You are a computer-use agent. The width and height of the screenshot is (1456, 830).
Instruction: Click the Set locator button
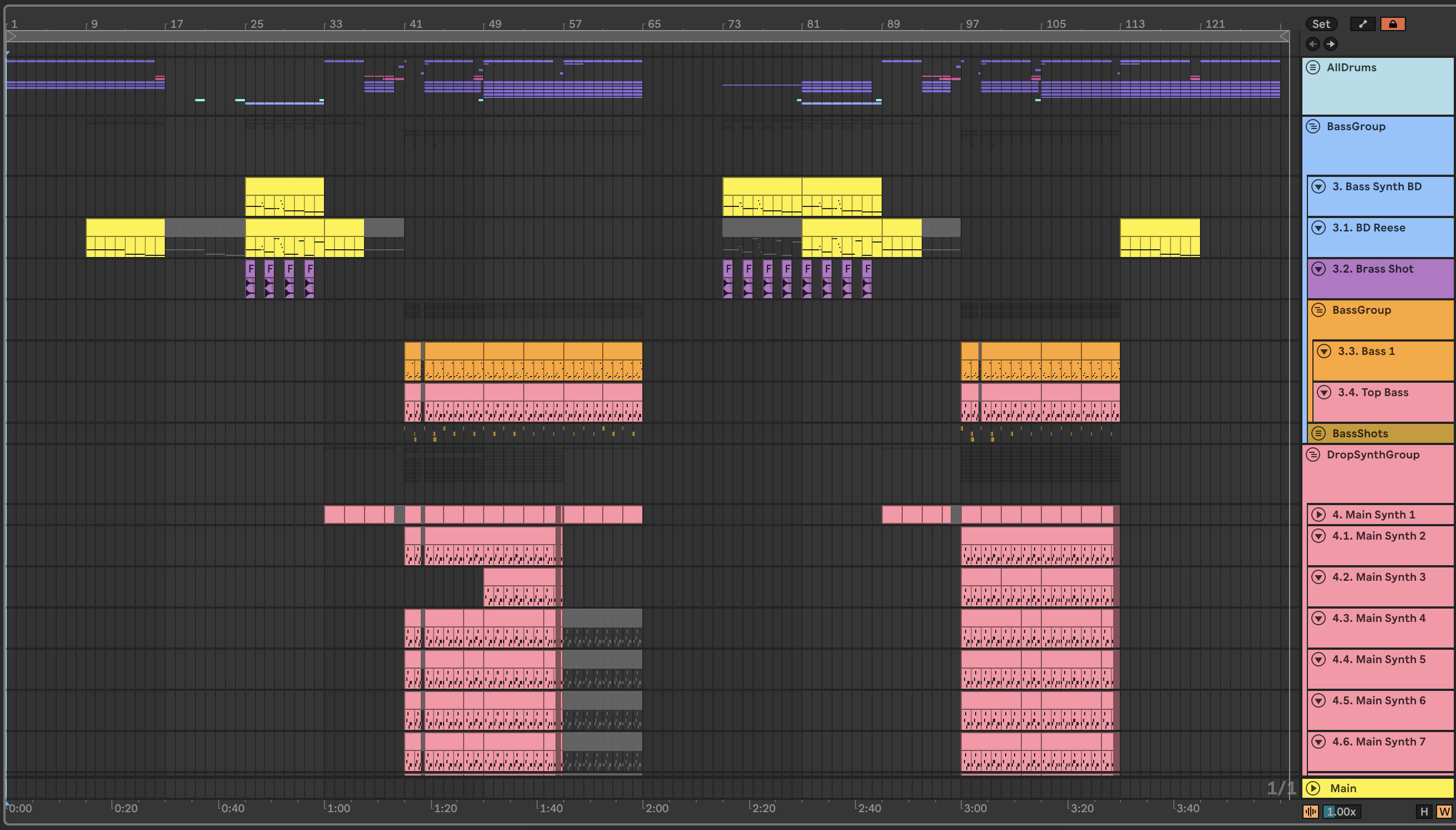[x=1321, y=24]
